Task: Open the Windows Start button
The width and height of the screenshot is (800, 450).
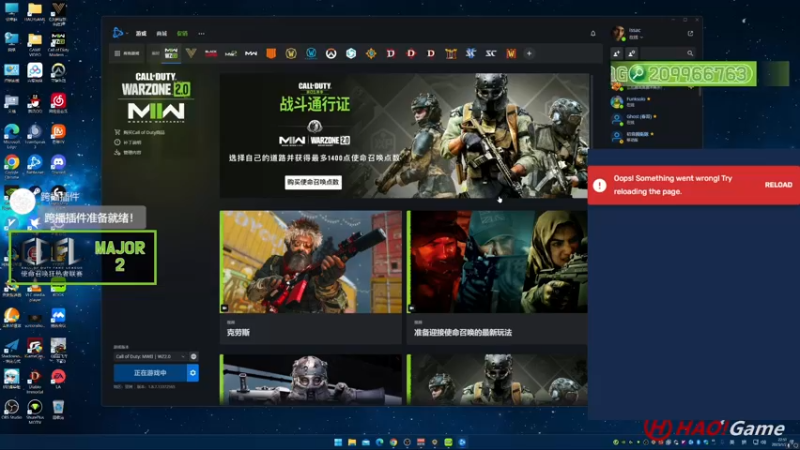Action: (338, 442)
